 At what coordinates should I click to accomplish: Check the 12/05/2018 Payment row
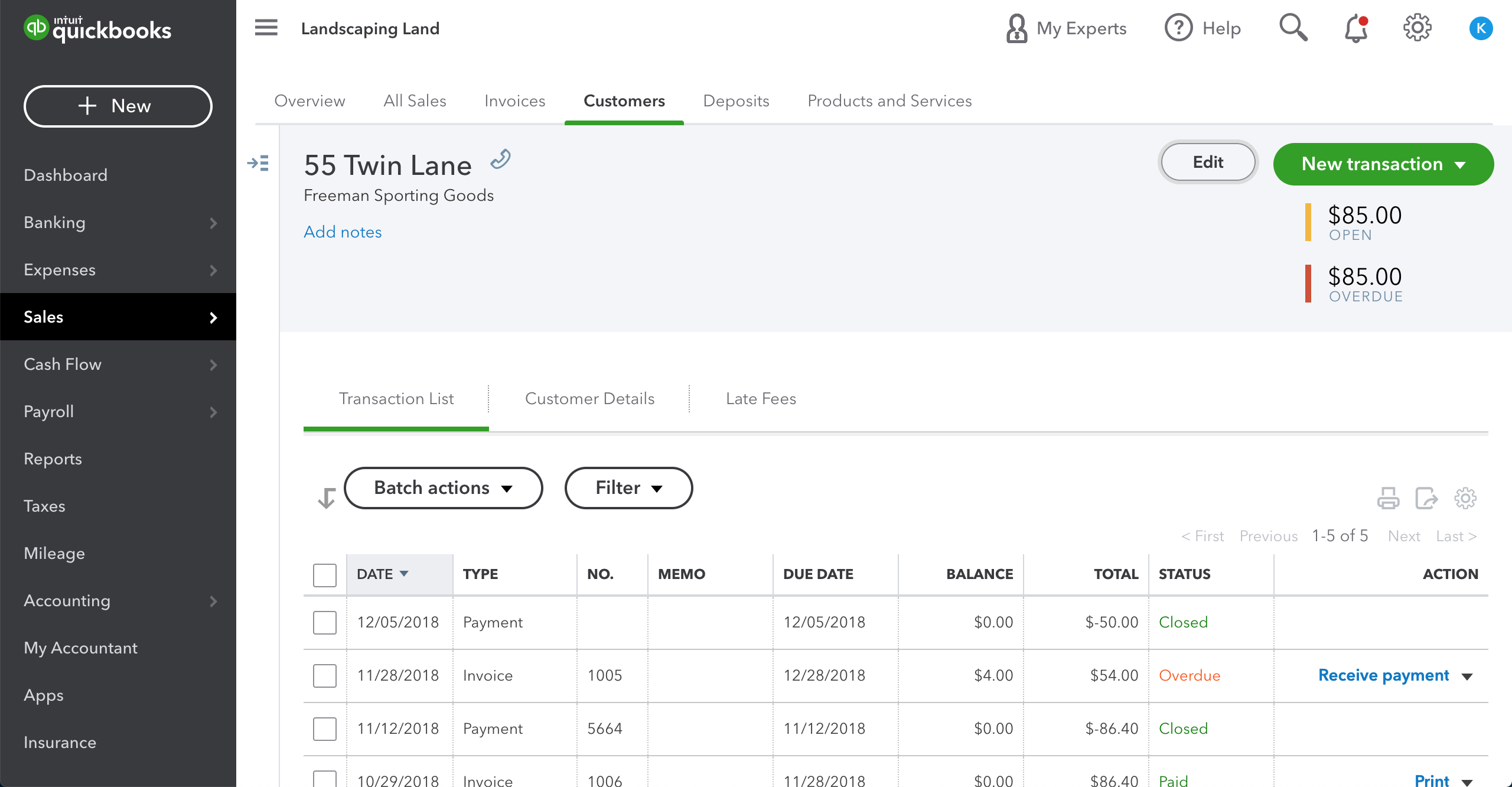click(325, 622)
